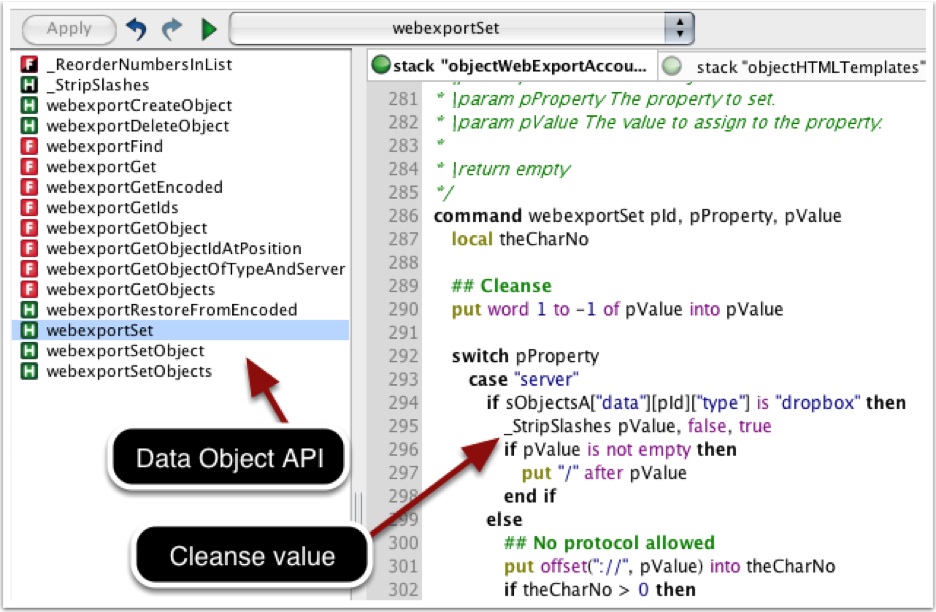
Task: Click the case "server" code line
Action: click(524, 379)
